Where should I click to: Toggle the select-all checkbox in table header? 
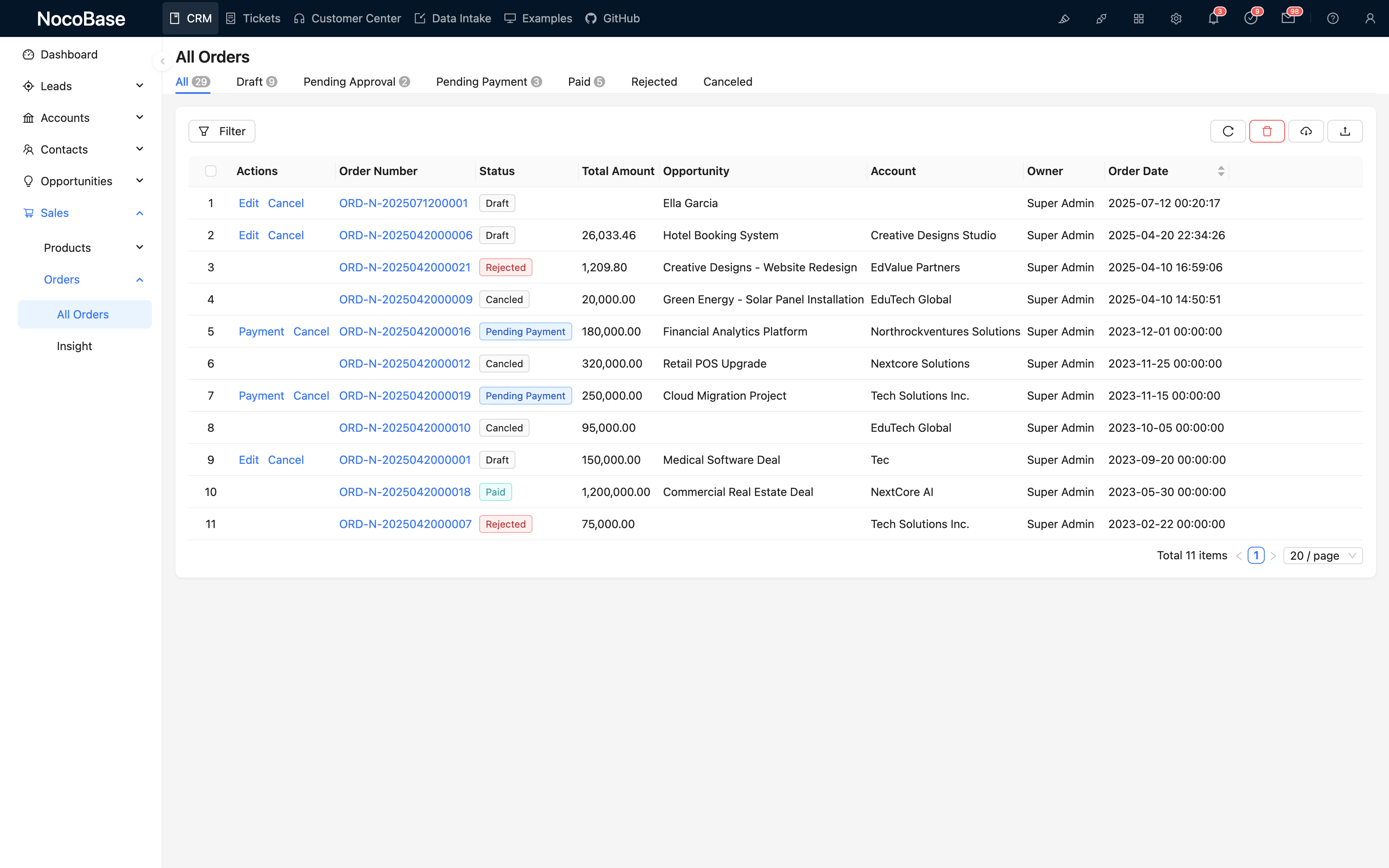click(x=211, y=171)
